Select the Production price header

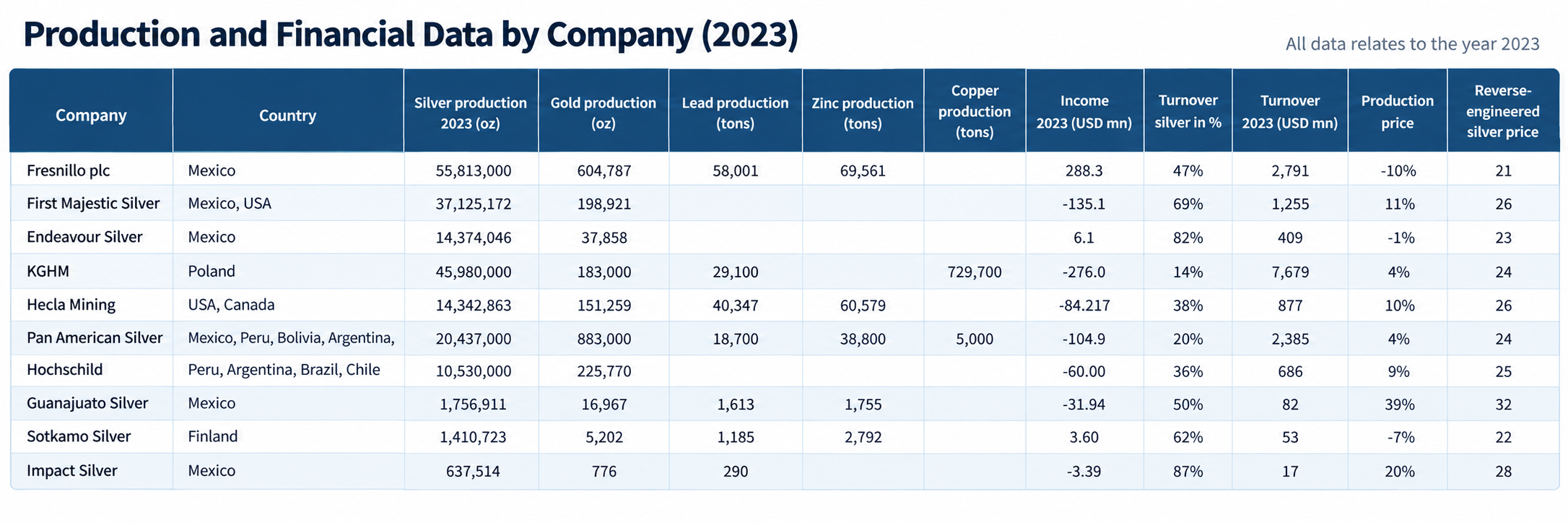pyautogui.click(x=1398, y=112)
